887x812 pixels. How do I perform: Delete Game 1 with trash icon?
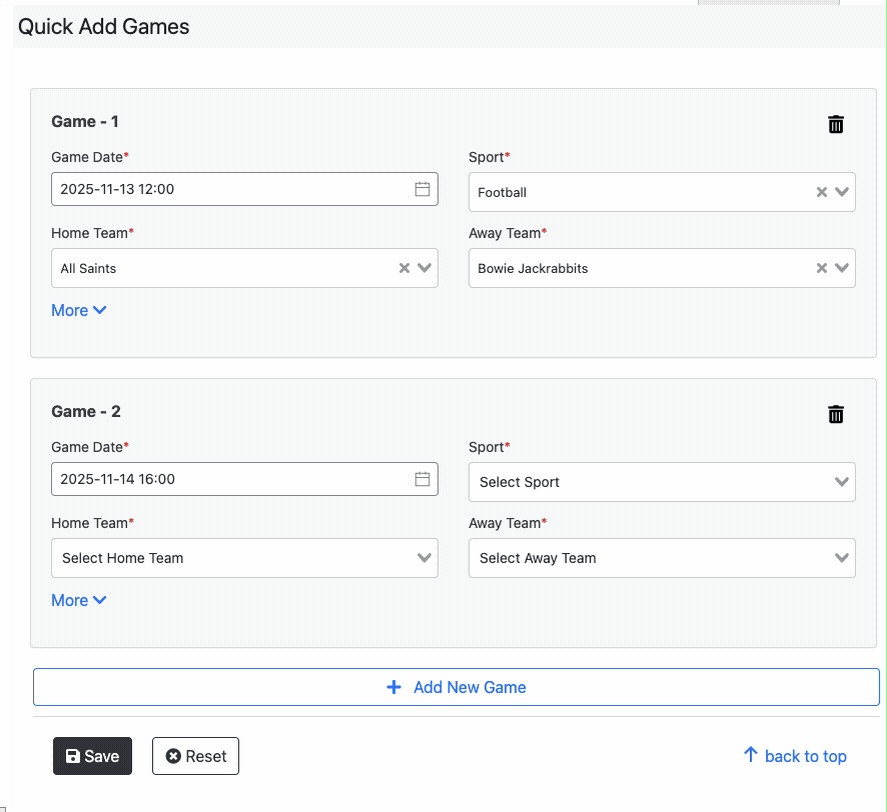pos(836,124)
